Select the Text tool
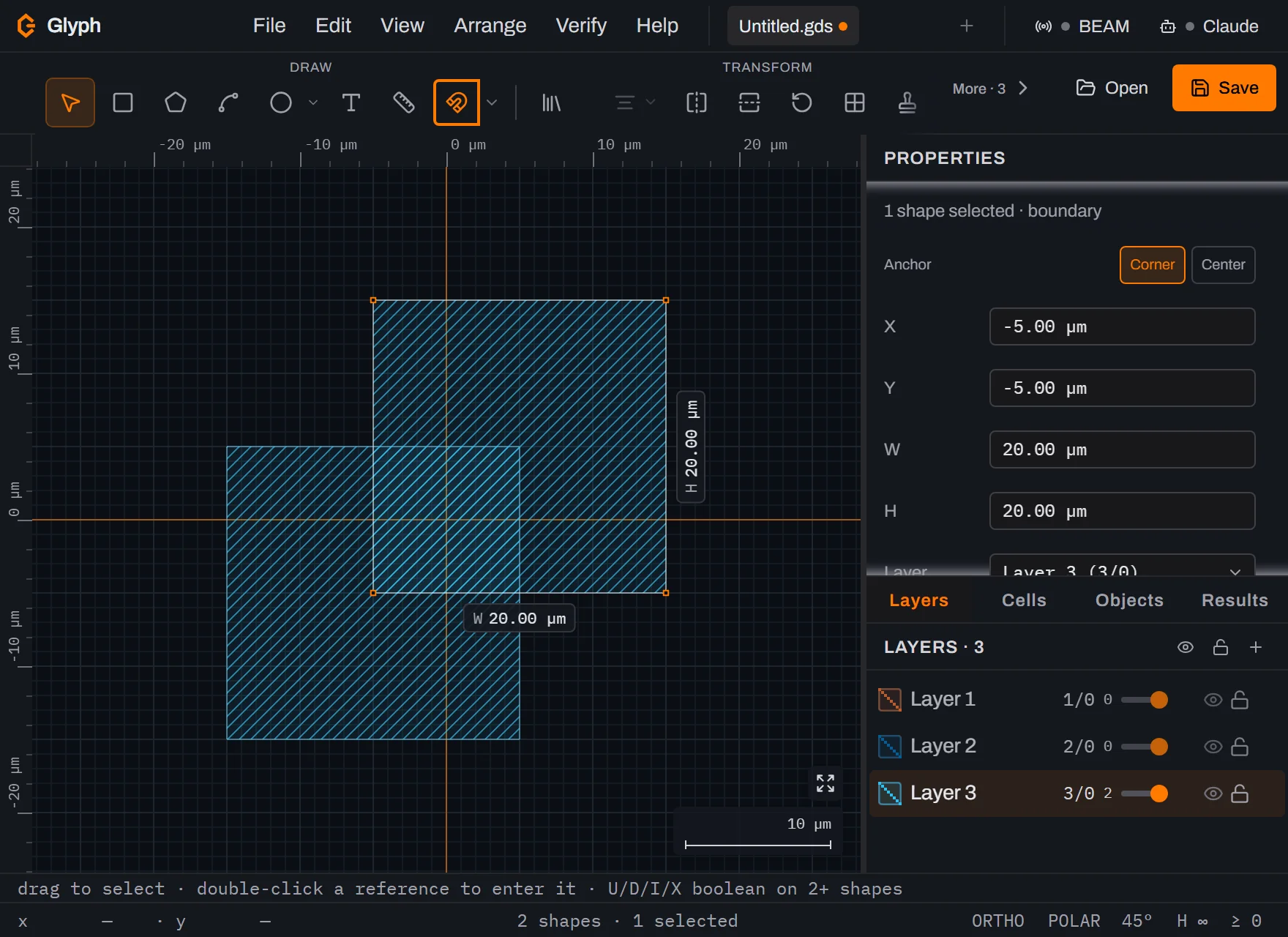The height and width of the screenshot is (937, 1288). [x=351, y=102]
